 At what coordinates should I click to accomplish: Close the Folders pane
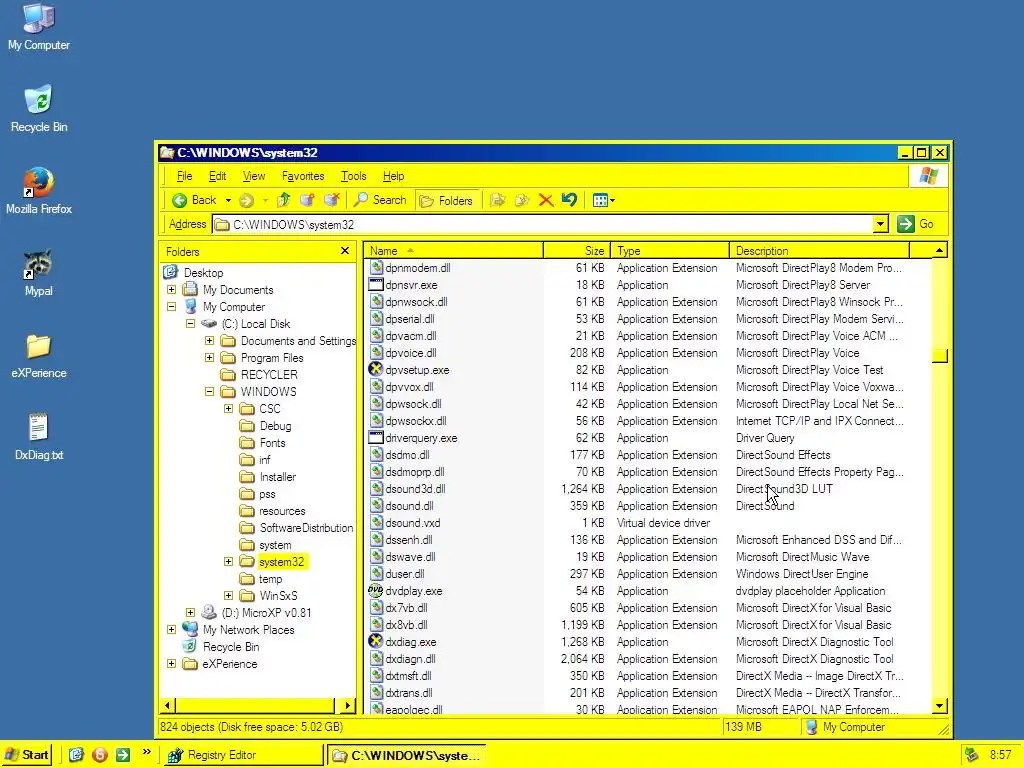[345, 251]
